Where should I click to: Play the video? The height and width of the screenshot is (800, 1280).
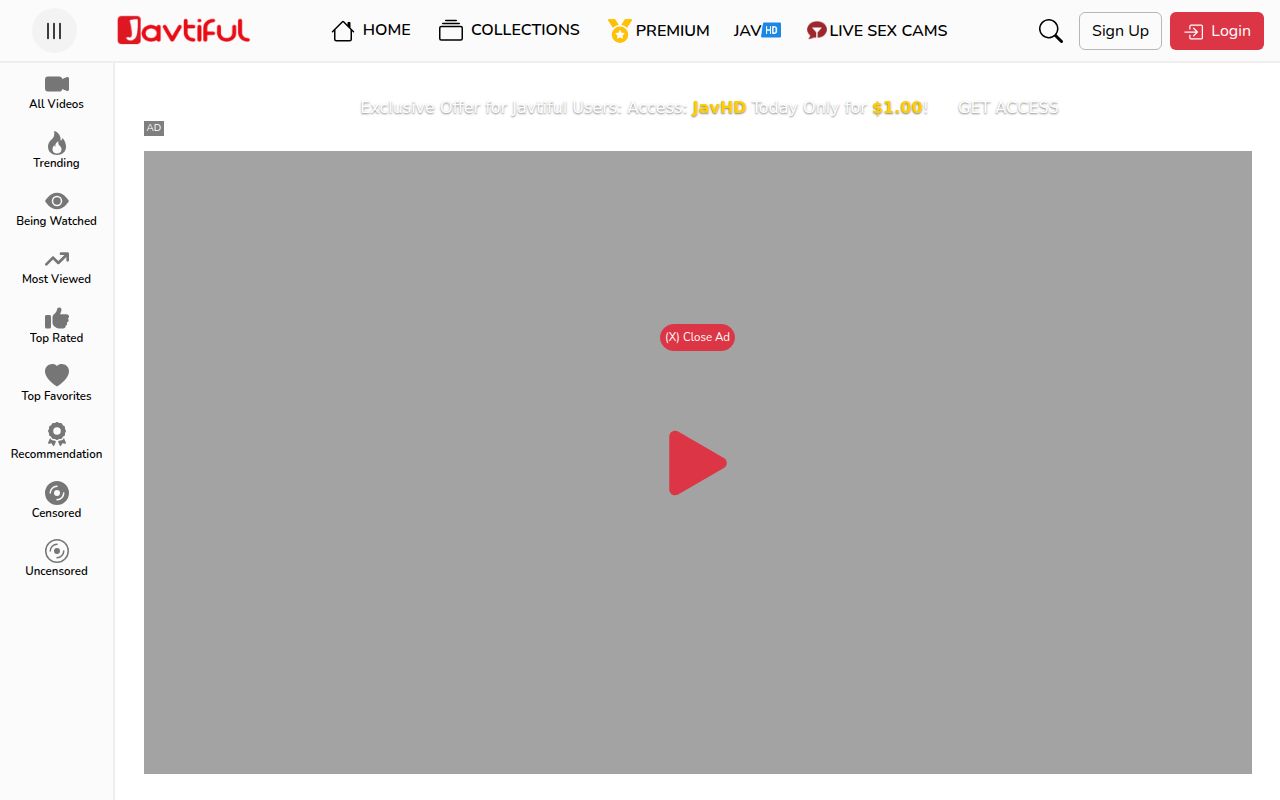tap(698, 462)
